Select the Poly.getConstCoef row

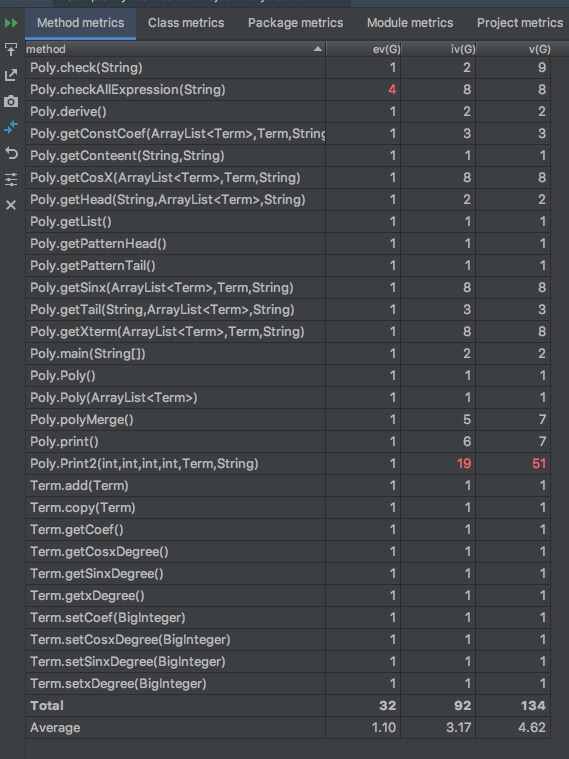click(x=288, y=134)
